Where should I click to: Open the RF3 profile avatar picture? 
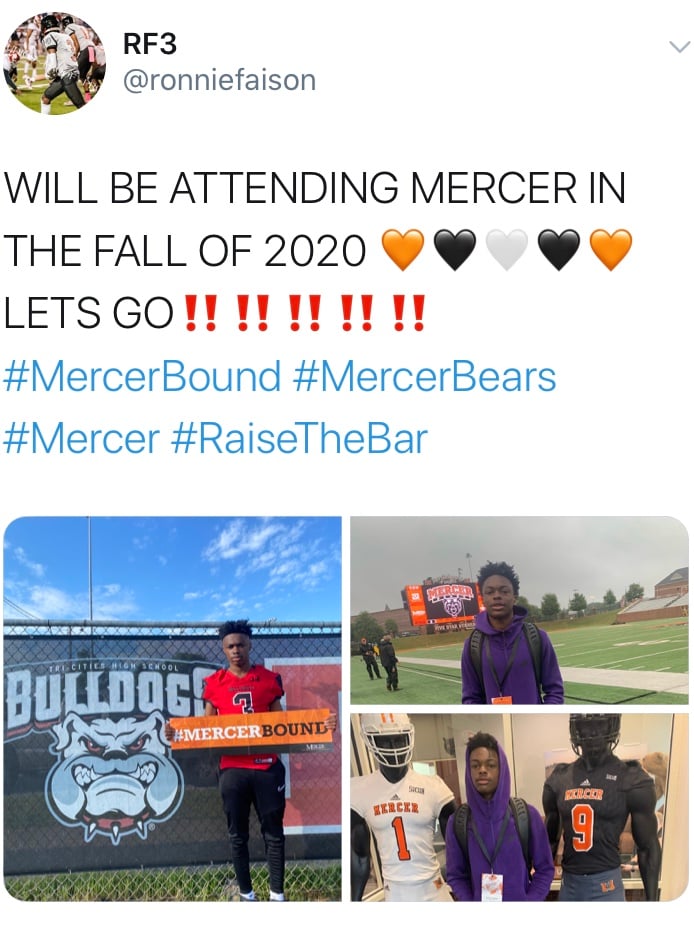point(54,63)
